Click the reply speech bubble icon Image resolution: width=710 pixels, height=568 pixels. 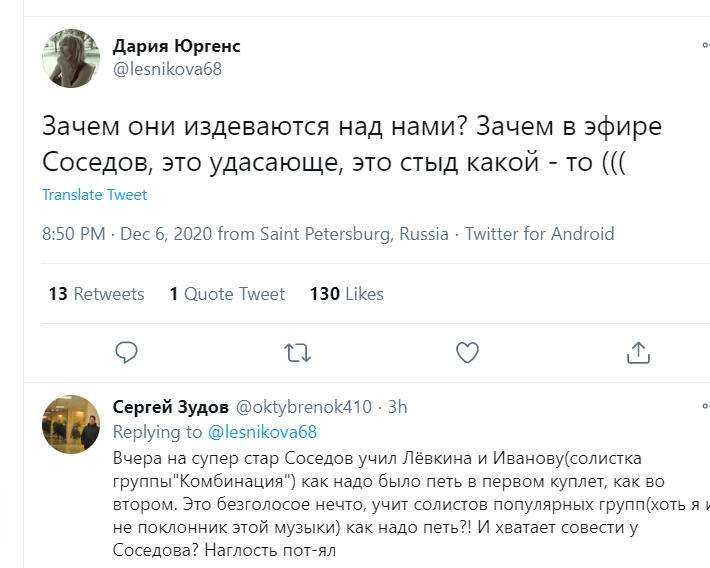pyautogui.click(x=126, y=352)
